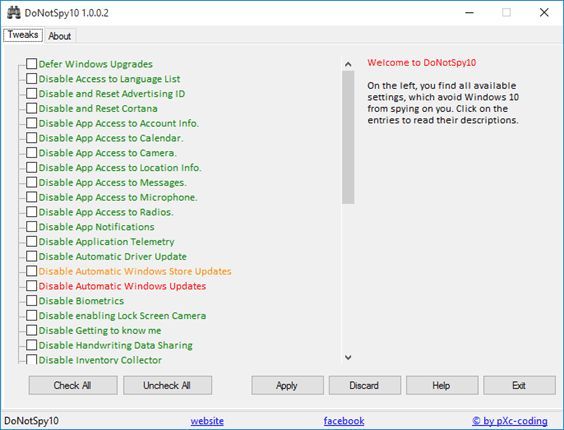Image resolution: width=564 pixels, height=430 pixels.
Task: Toggle Disable App Notifications checkbox
Action: [x=31, y=226]
